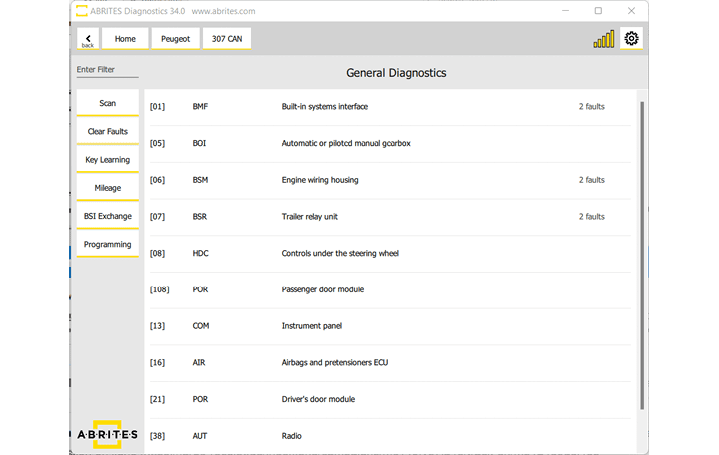Launch the BSI Exchange function
Image resolution: width=719 pixels, height=455 pixels.
107,216
